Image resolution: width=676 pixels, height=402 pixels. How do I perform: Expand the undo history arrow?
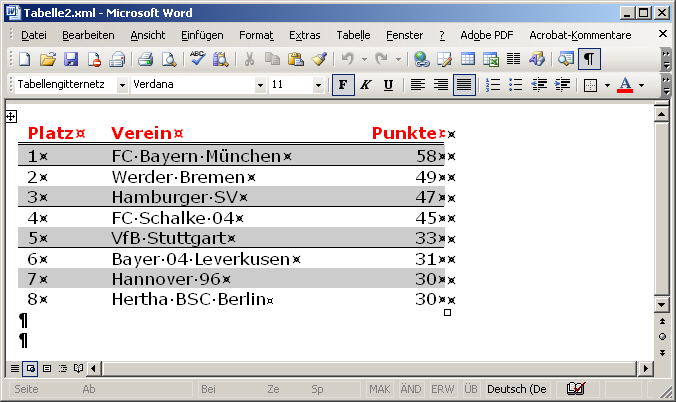(x=364, y=59)
